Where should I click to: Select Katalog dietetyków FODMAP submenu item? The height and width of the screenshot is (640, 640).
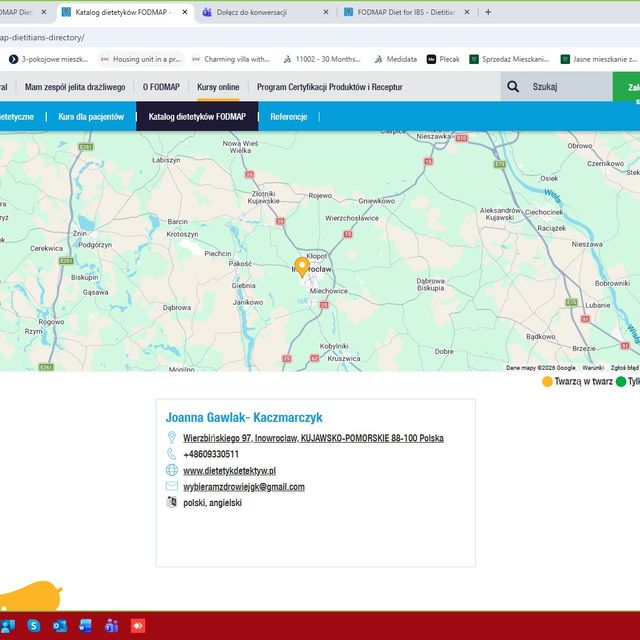197,117
